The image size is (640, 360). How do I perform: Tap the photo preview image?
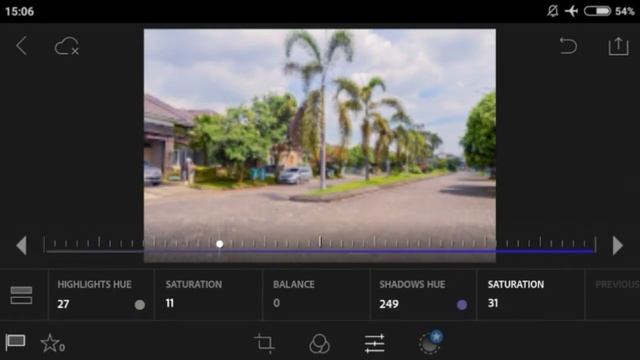tap(320, 145)
